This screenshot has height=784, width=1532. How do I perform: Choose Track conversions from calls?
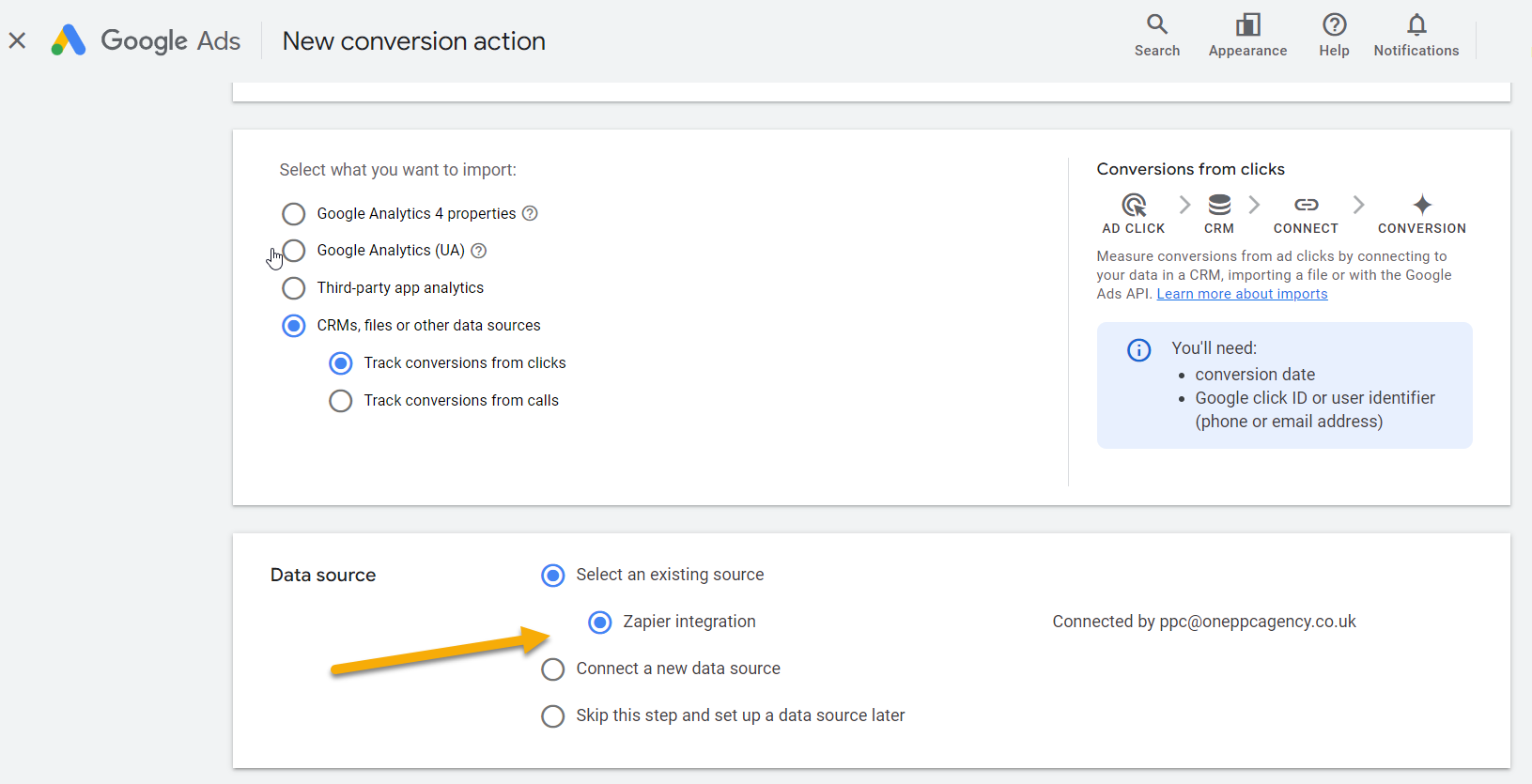(x=340, y=401)
